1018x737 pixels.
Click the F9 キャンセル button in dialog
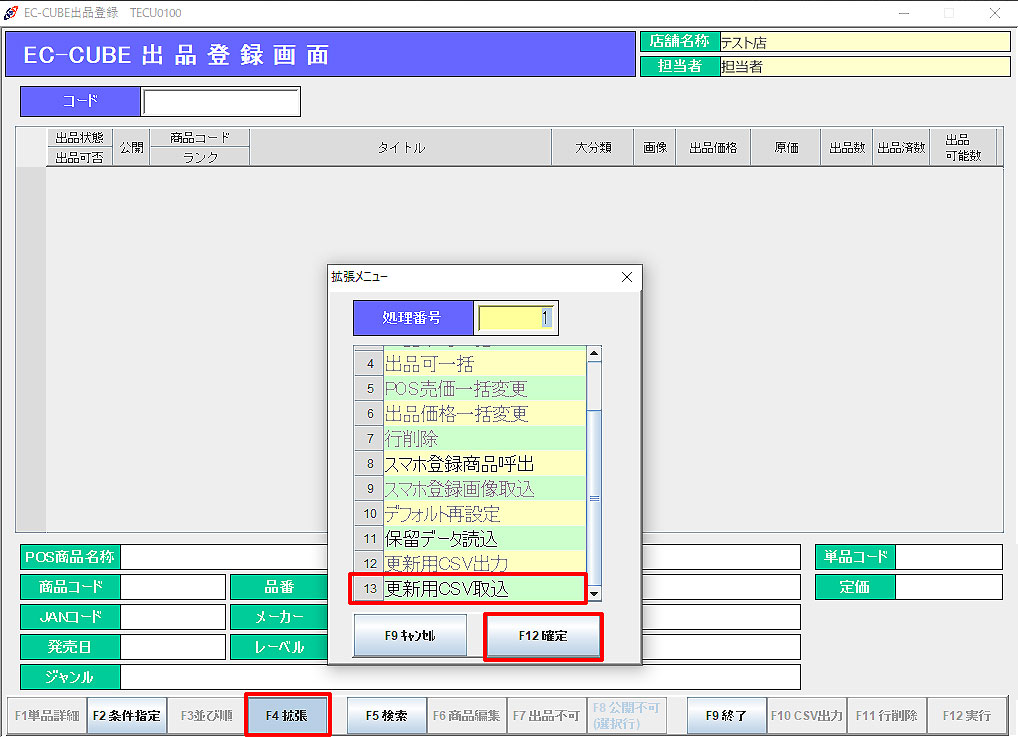click(410, 636)
